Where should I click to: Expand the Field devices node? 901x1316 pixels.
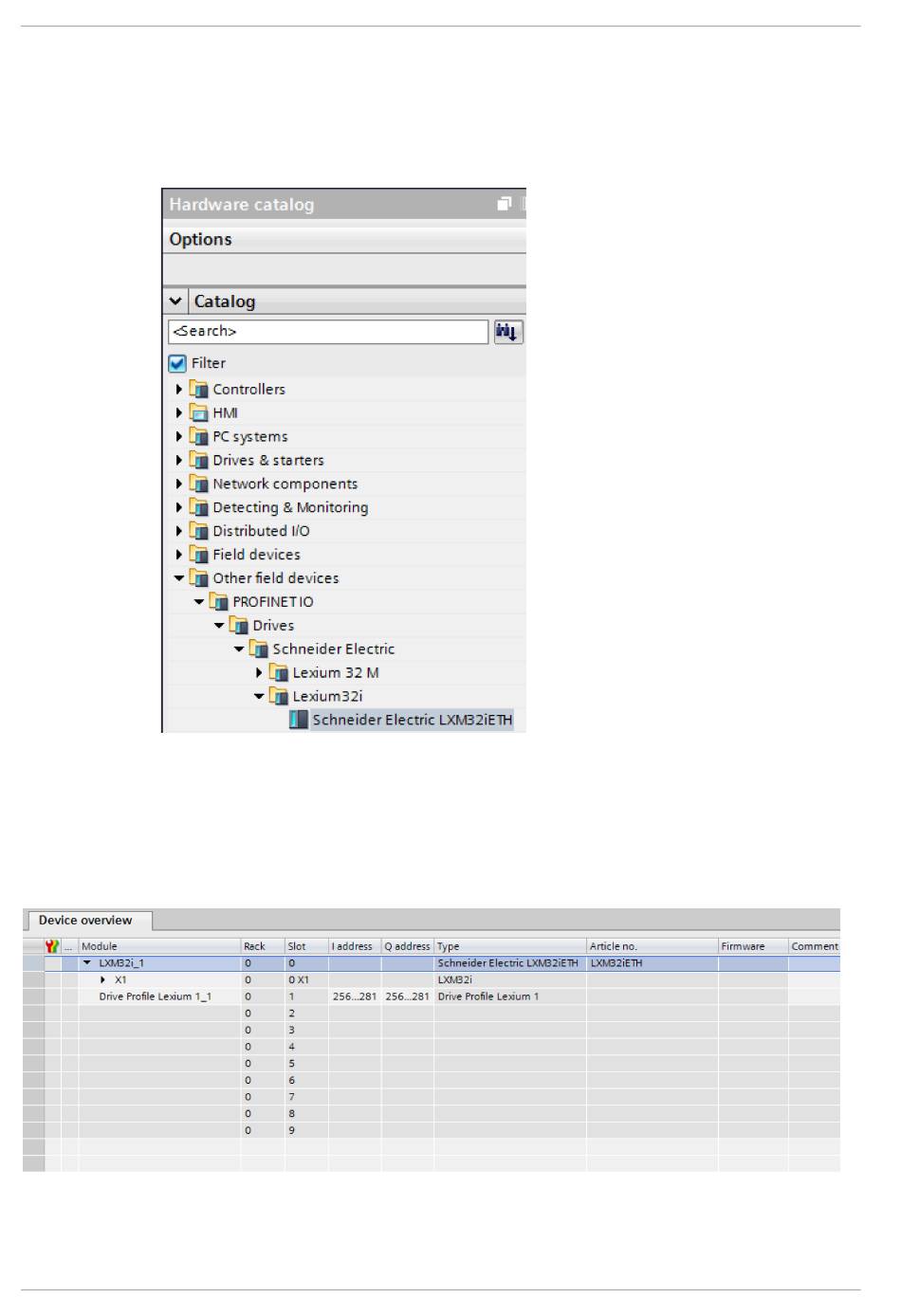tap(178, 555)
